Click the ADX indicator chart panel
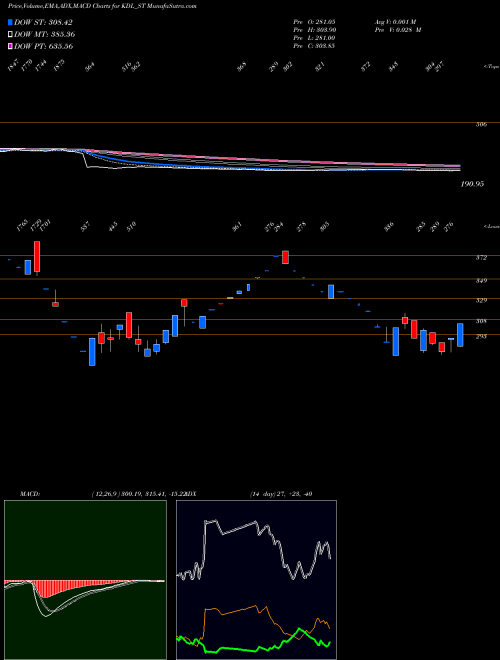Viewport: 500px width, 660px height. (x=256, y=580)
